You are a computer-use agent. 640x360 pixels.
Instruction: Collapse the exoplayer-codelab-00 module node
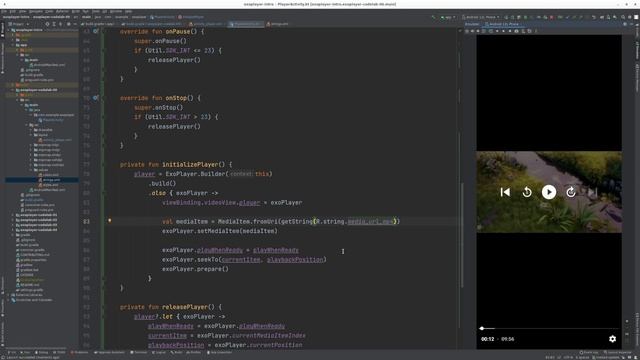coord(13,90)
